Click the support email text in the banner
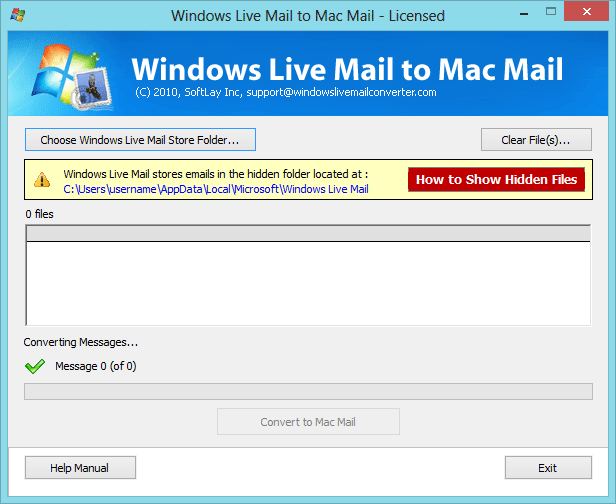 (341, 92)
